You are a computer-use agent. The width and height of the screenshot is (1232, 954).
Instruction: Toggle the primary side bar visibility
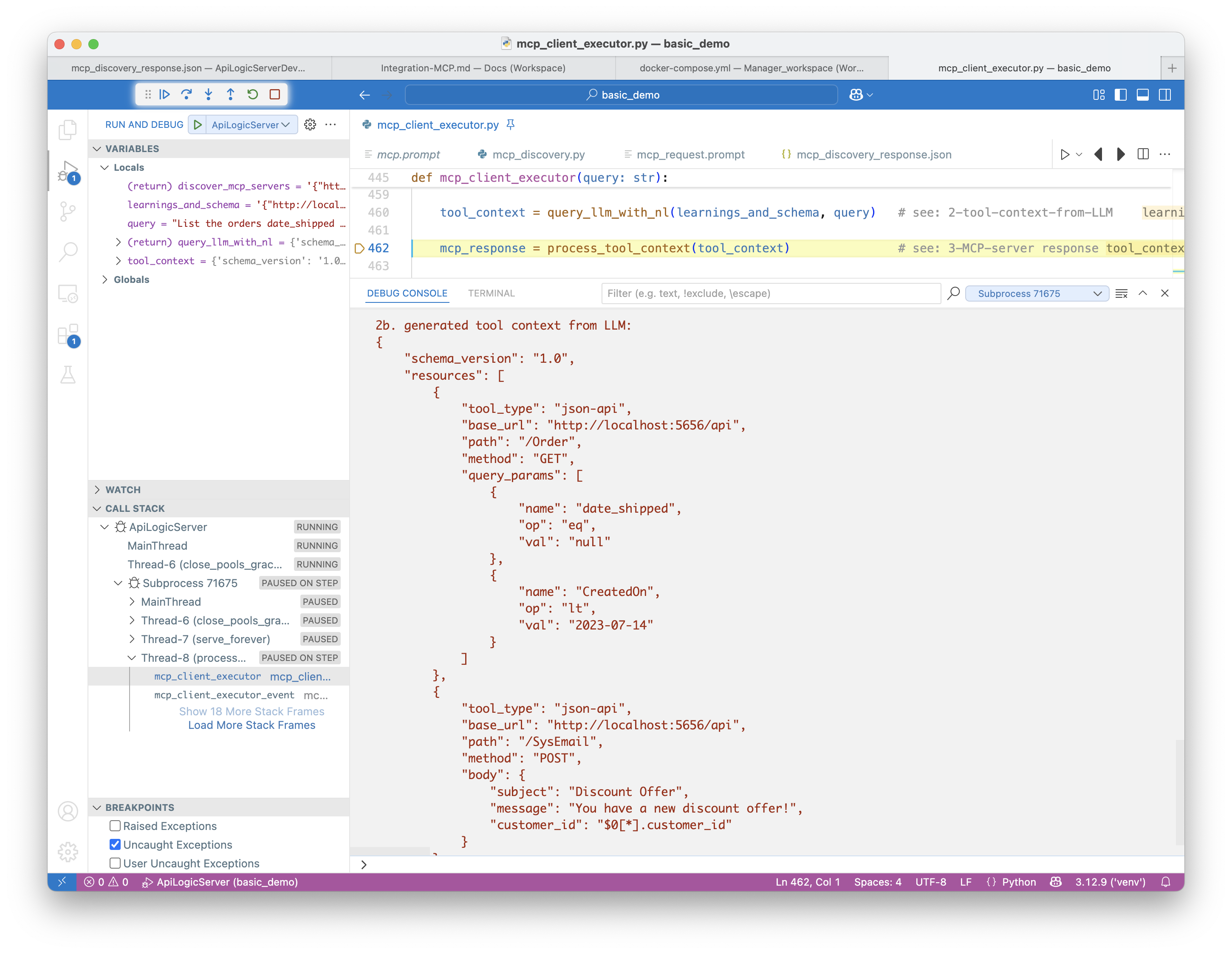coord(1121,95)
